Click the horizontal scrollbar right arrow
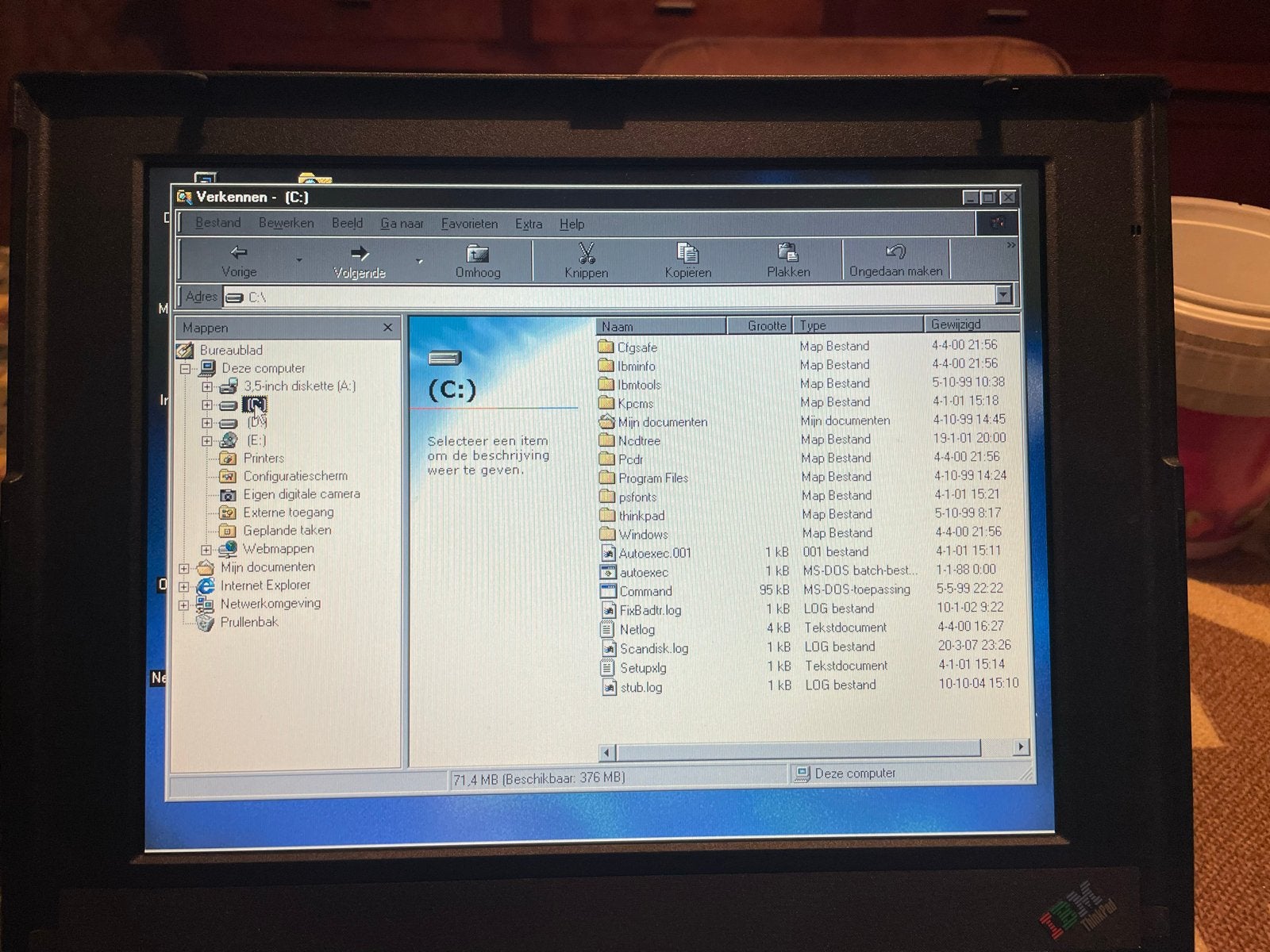This screenshot has height=952, width=1270. tap(1021, 747)
